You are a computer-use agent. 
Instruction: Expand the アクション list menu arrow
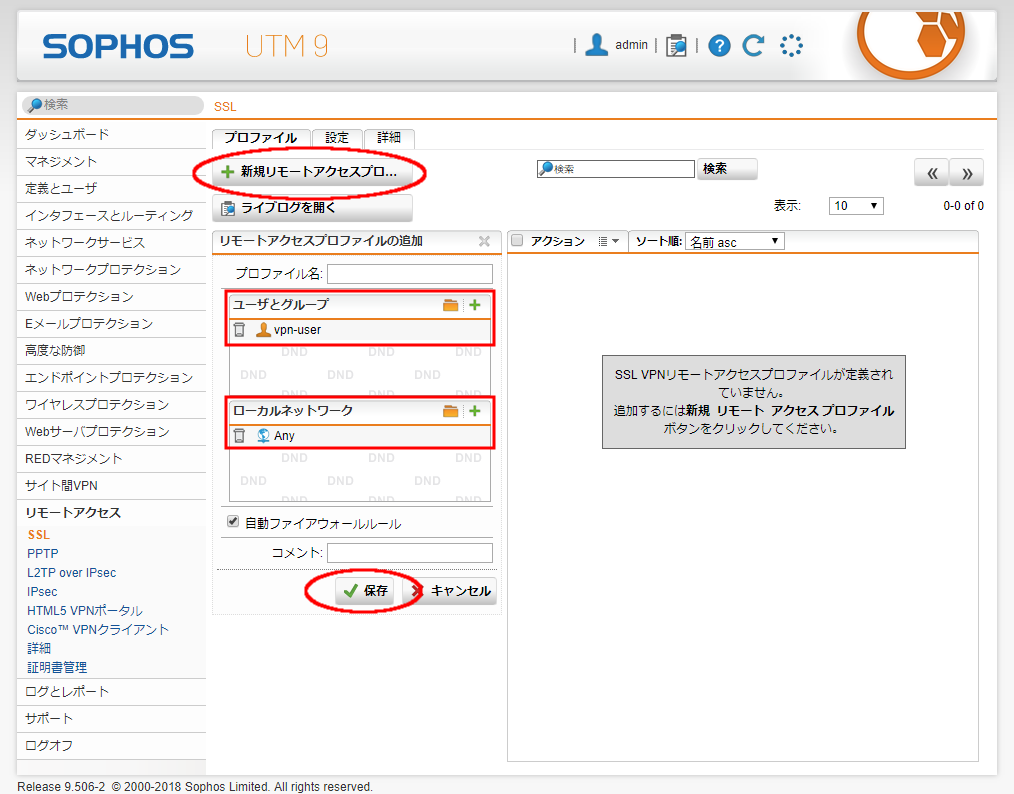[608, 241]
